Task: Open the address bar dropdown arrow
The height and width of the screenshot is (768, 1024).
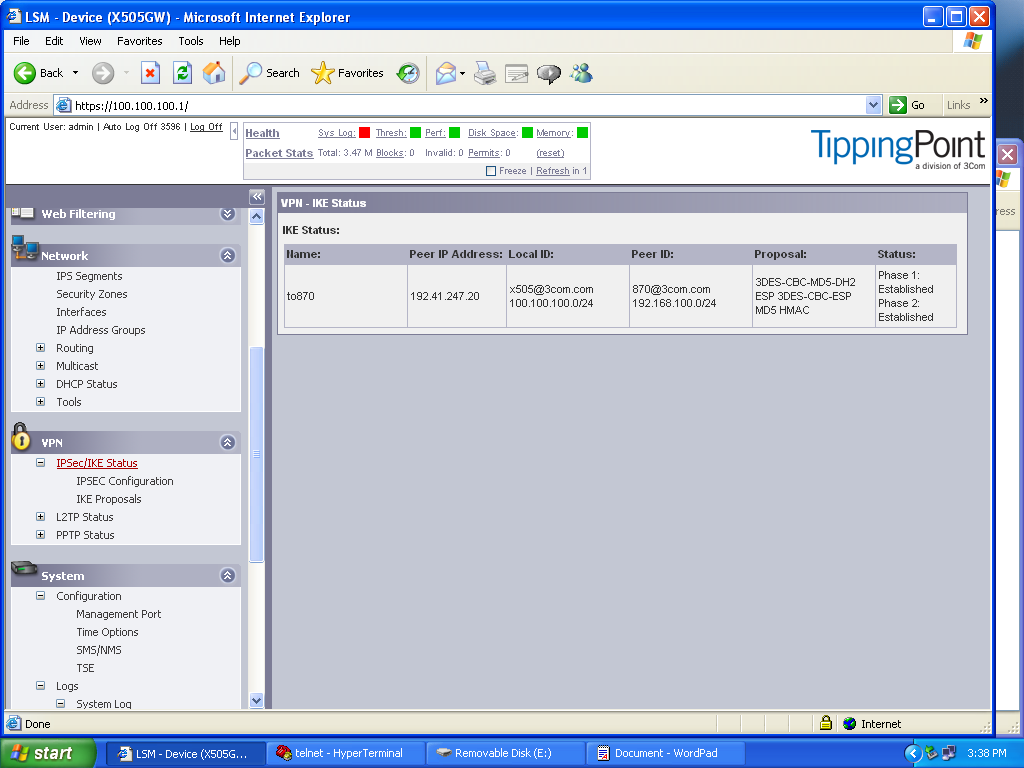Action: (873, 105)
